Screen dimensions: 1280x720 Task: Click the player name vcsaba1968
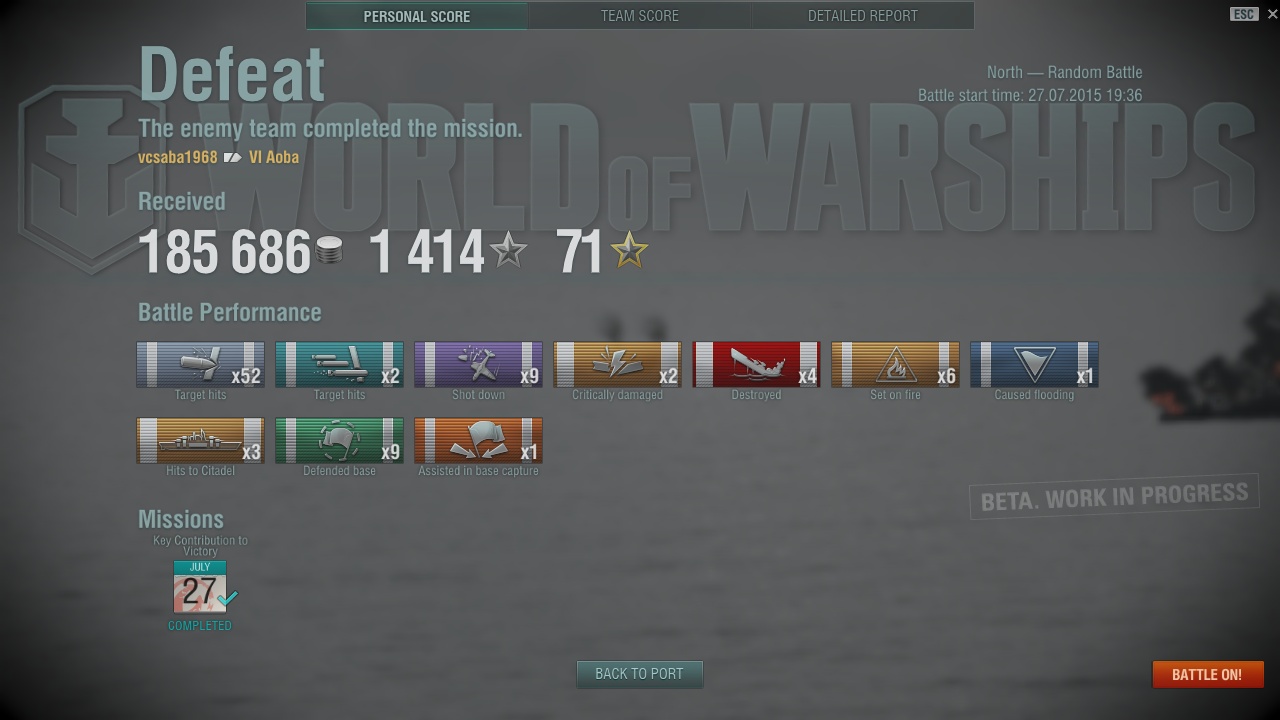178,157
